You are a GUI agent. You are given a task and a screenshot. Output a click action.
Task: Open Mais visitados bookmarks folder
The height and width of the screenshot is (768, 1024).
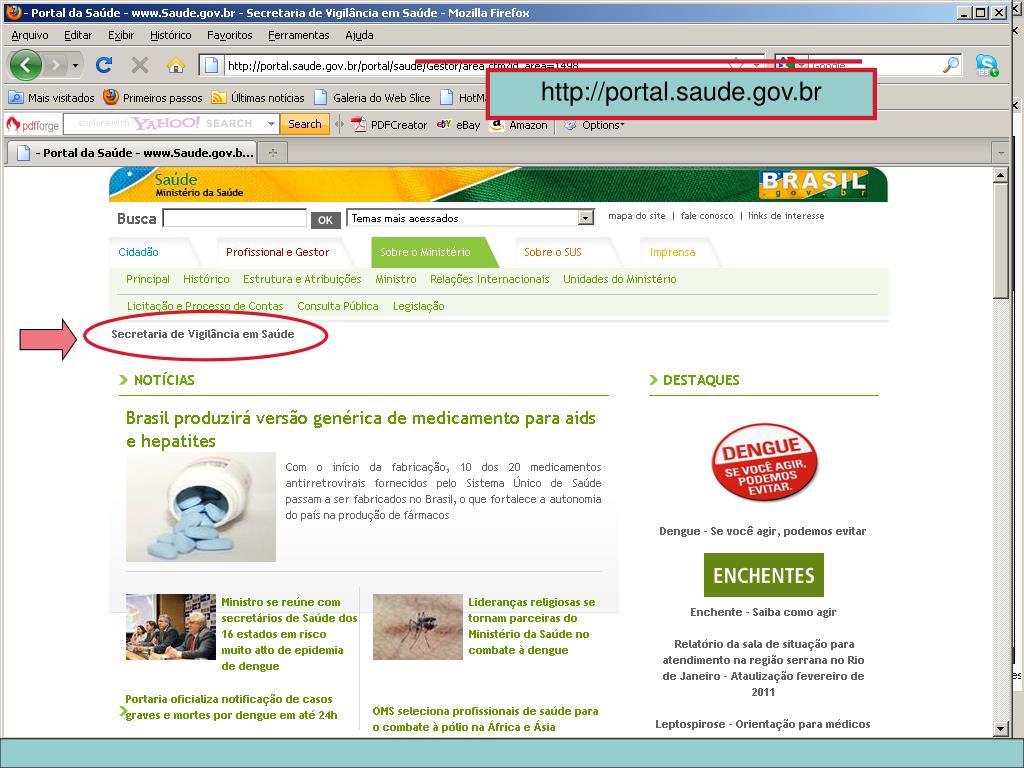tap(52, 98)
